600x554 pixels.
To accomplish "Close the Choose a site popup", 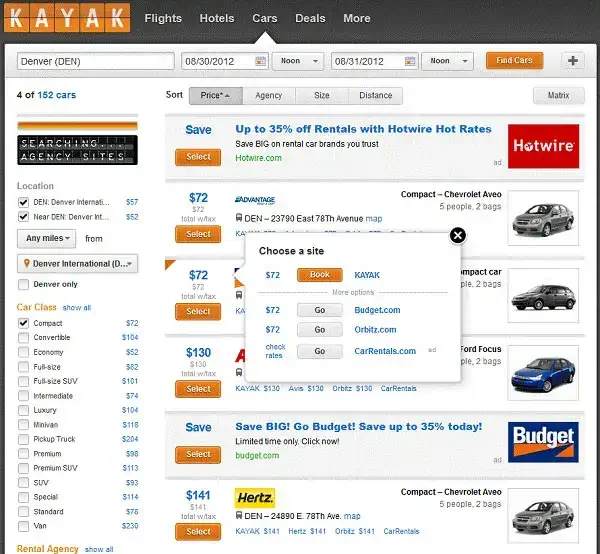I will coord(458,235).
